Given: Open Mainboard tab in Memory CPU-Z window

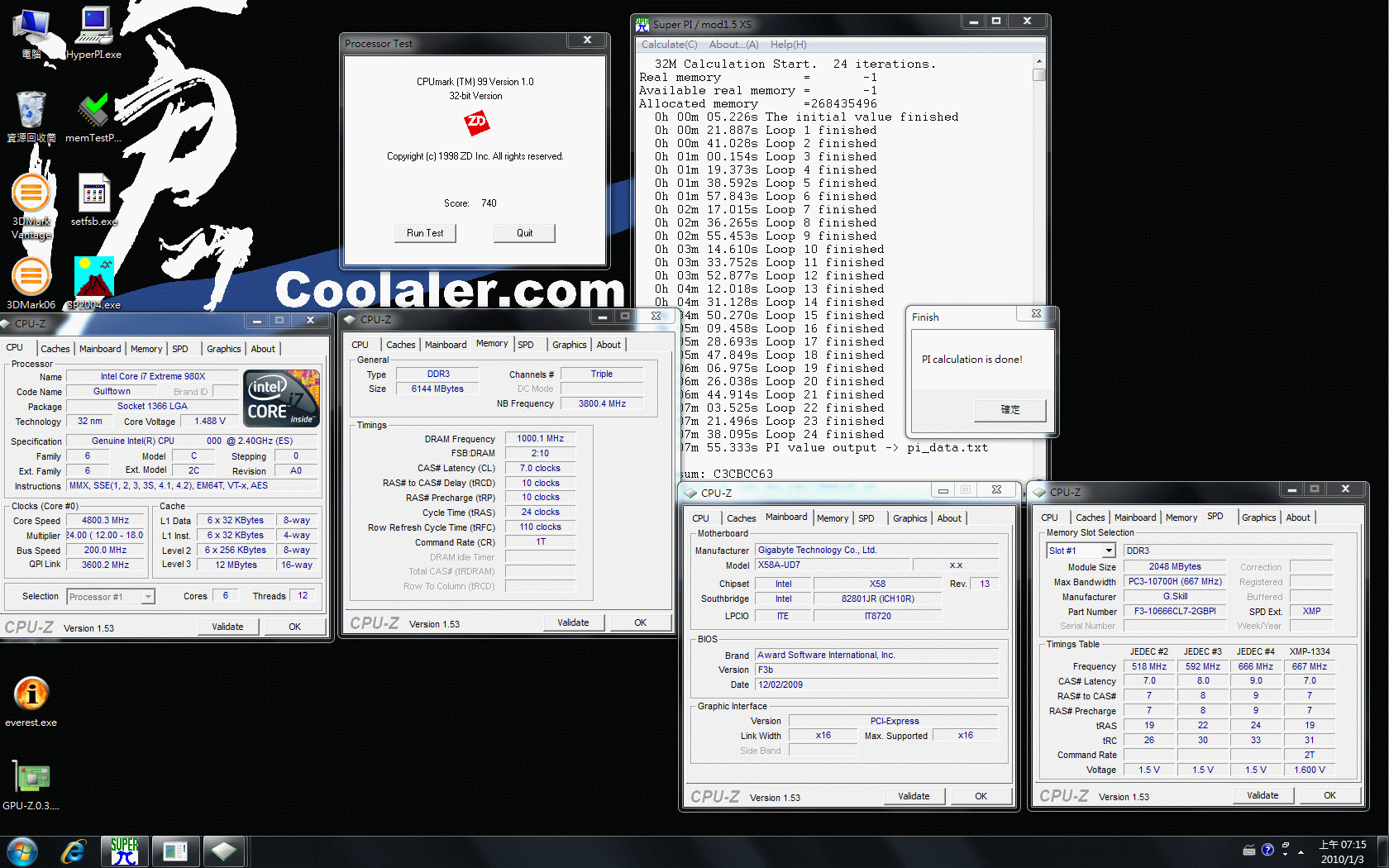Looking at the screenshot, I should pos(446,345).
